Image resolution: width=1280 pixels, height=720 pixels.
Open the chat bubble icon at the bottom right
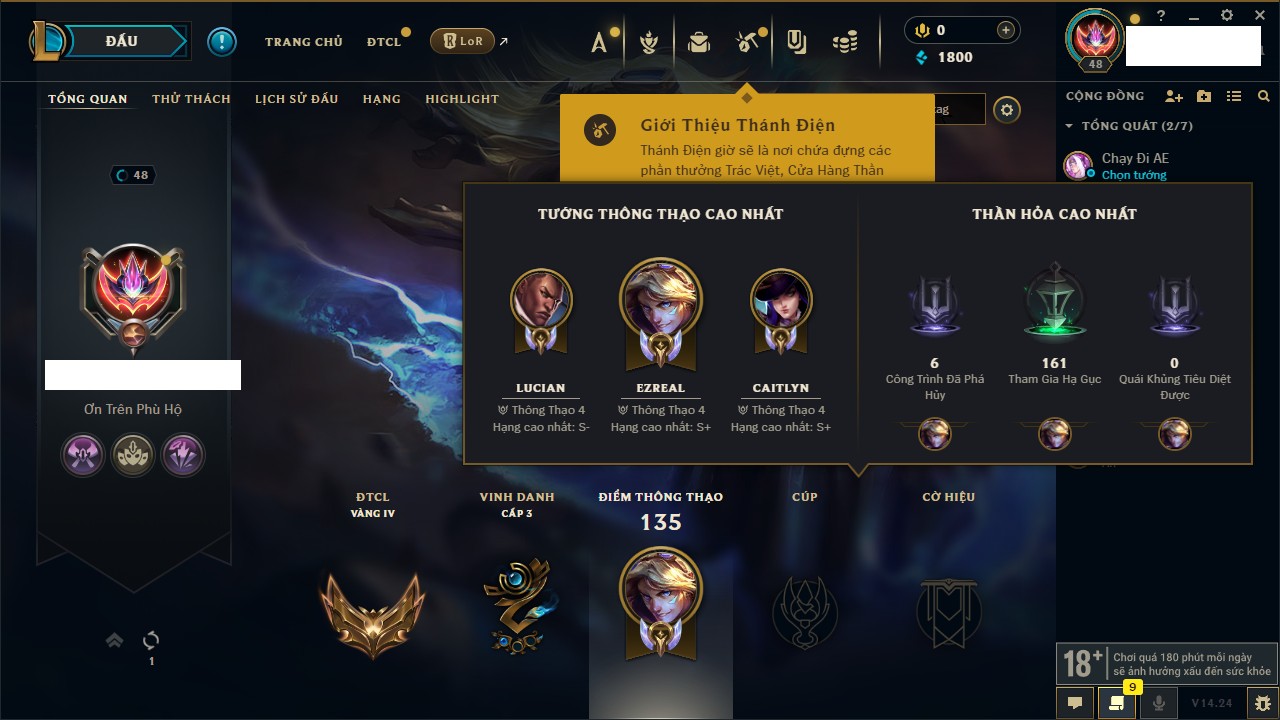pos(1075,703)
